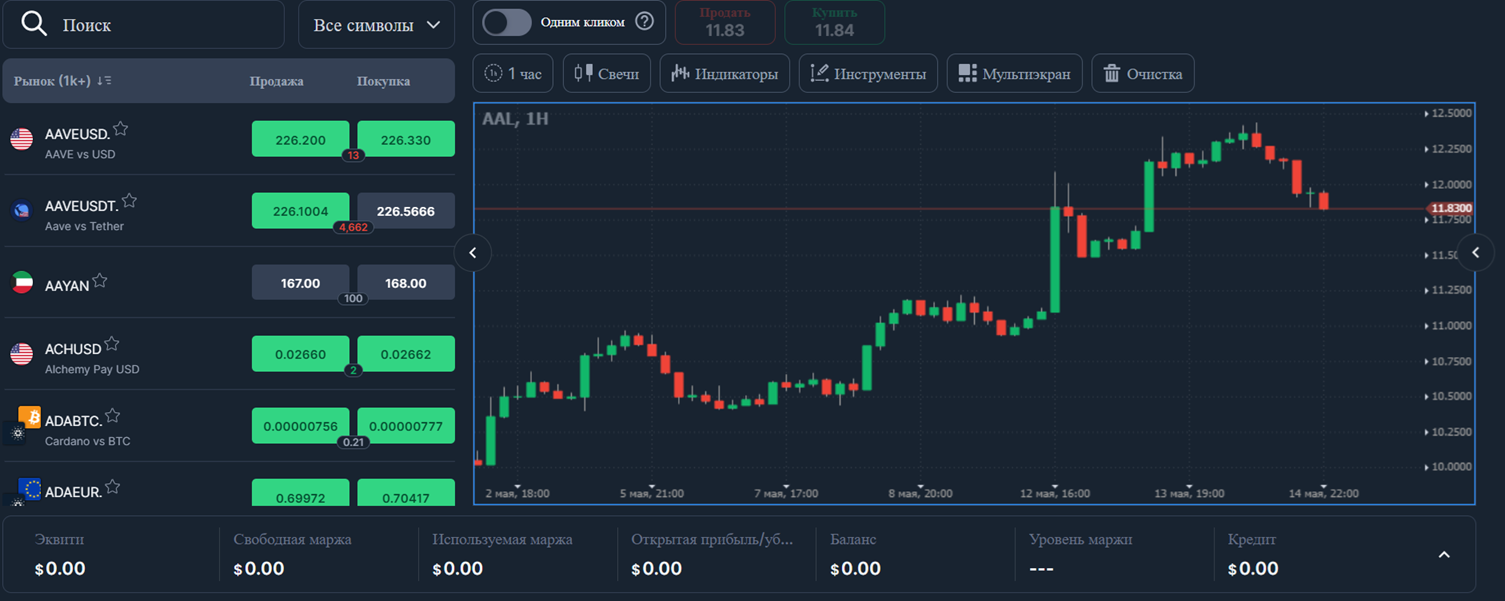Favorite the ADABTC symbol star

(x=113, y=416)
